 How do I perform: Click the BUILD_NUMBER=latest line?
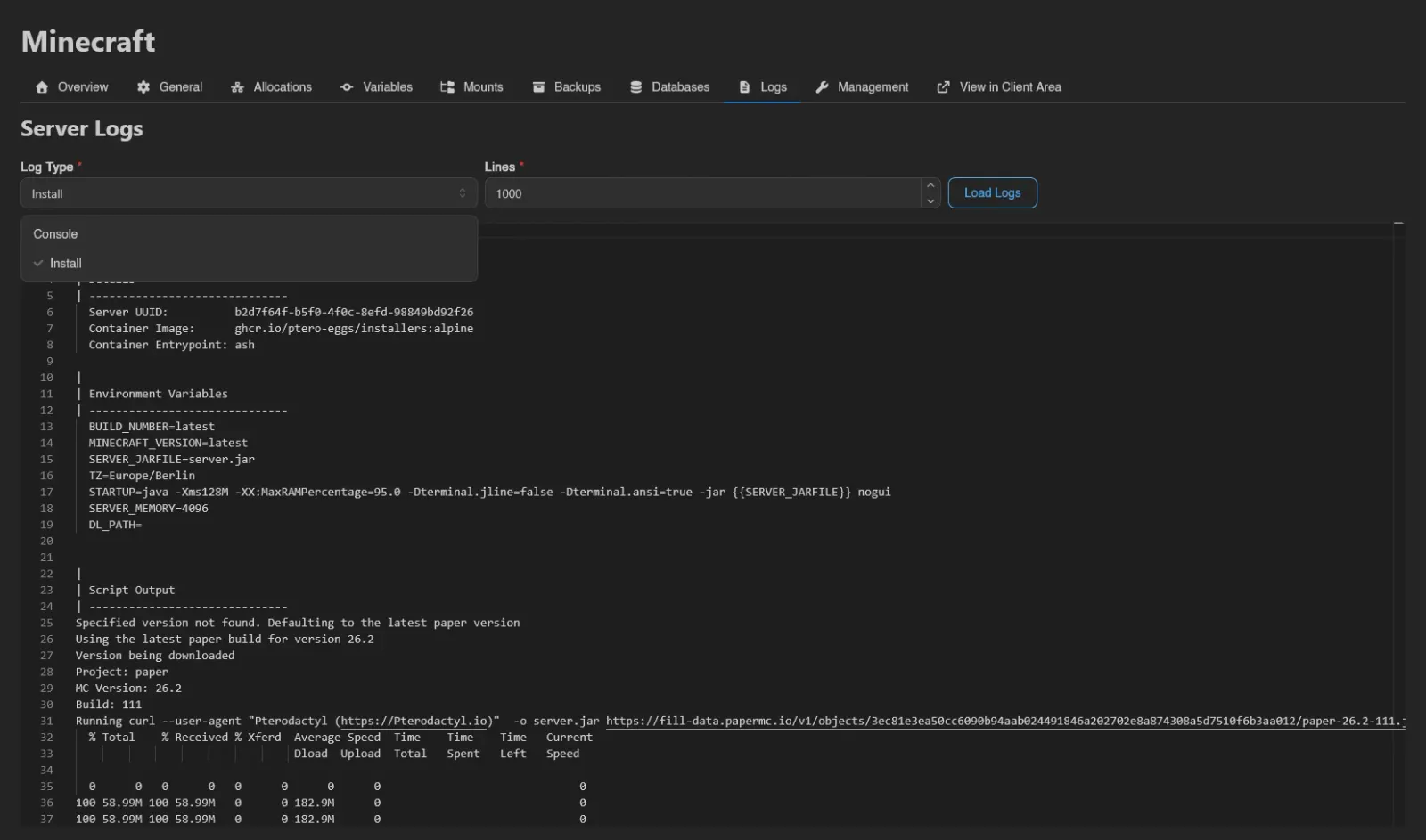click(x=152, y=427)
